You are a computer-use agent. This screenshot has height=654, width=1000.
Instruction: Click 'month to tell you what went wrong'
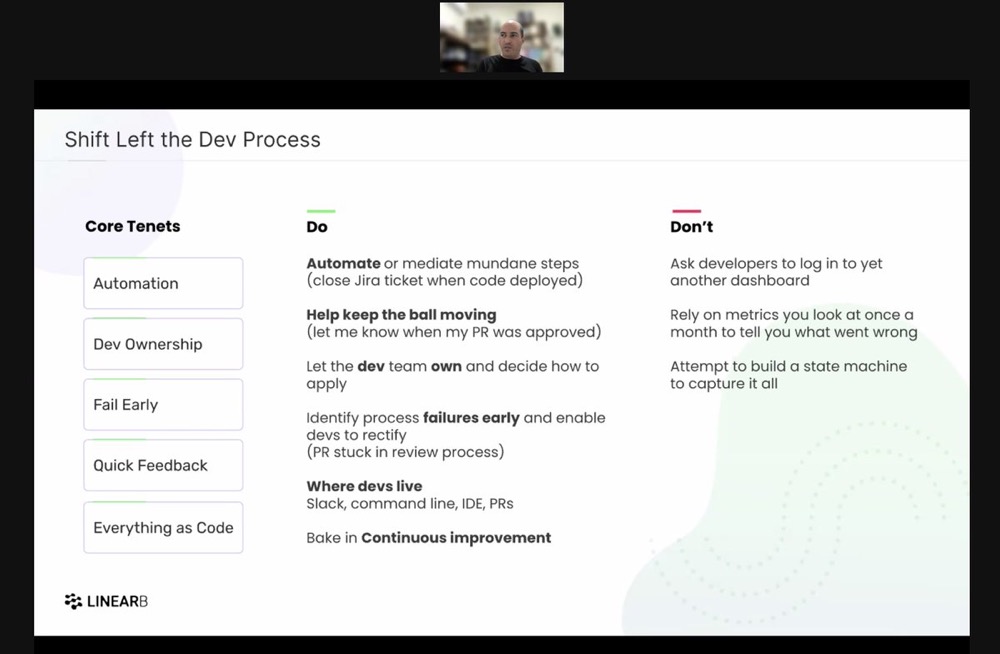[794, 332]
